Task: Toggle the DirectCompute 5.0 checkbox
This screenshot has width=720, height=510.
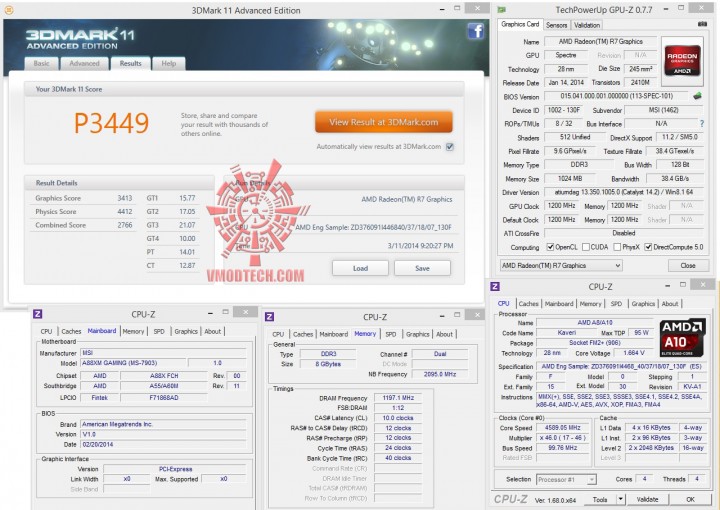Action: [648, 247]
